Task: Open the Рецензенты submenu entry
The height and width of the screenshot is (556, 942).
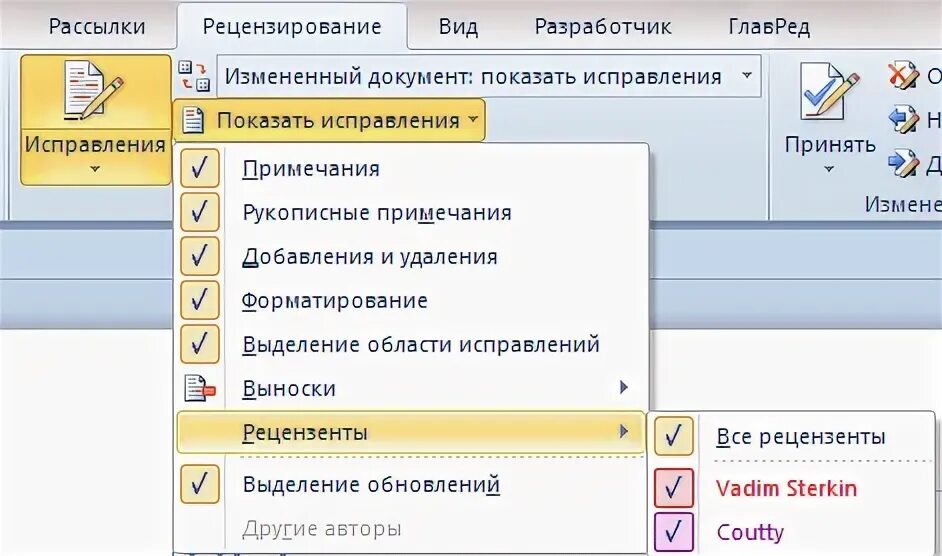Action: coord(412,432)
